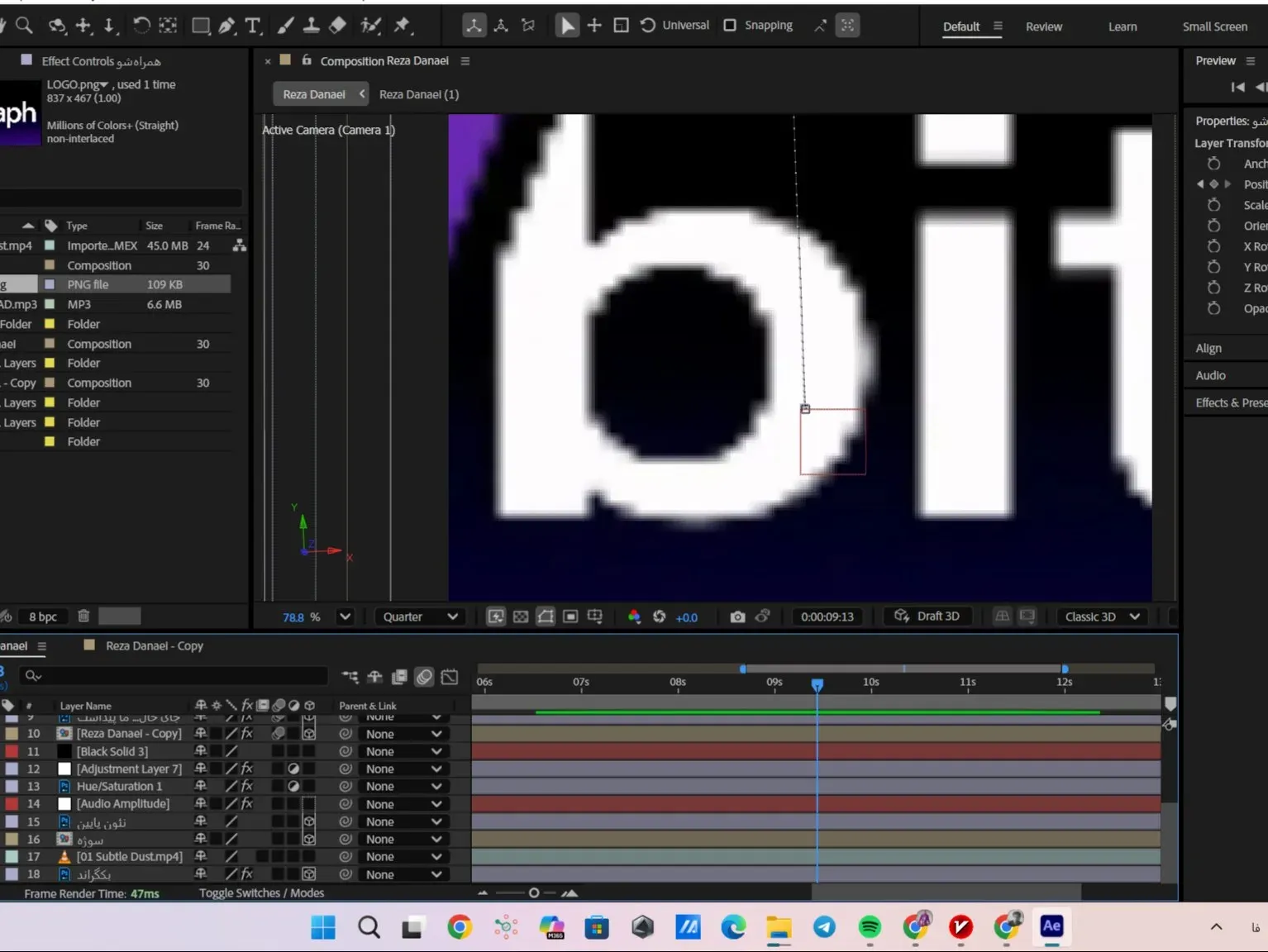
Task: Open the Preview panel menu
Action: click(1251, 61)
